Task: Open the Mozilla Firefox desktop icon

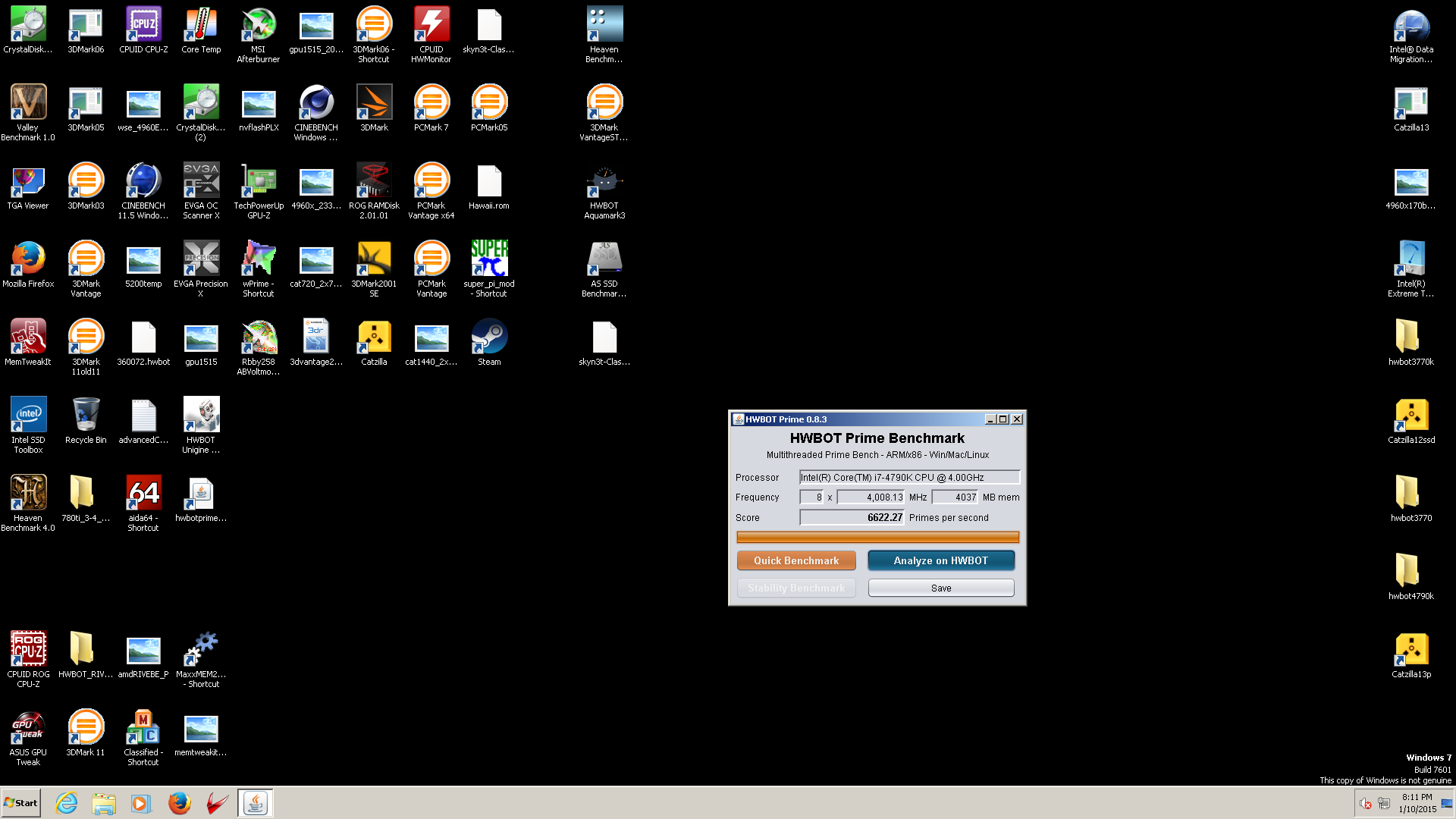Action: (x=28, y=265)
